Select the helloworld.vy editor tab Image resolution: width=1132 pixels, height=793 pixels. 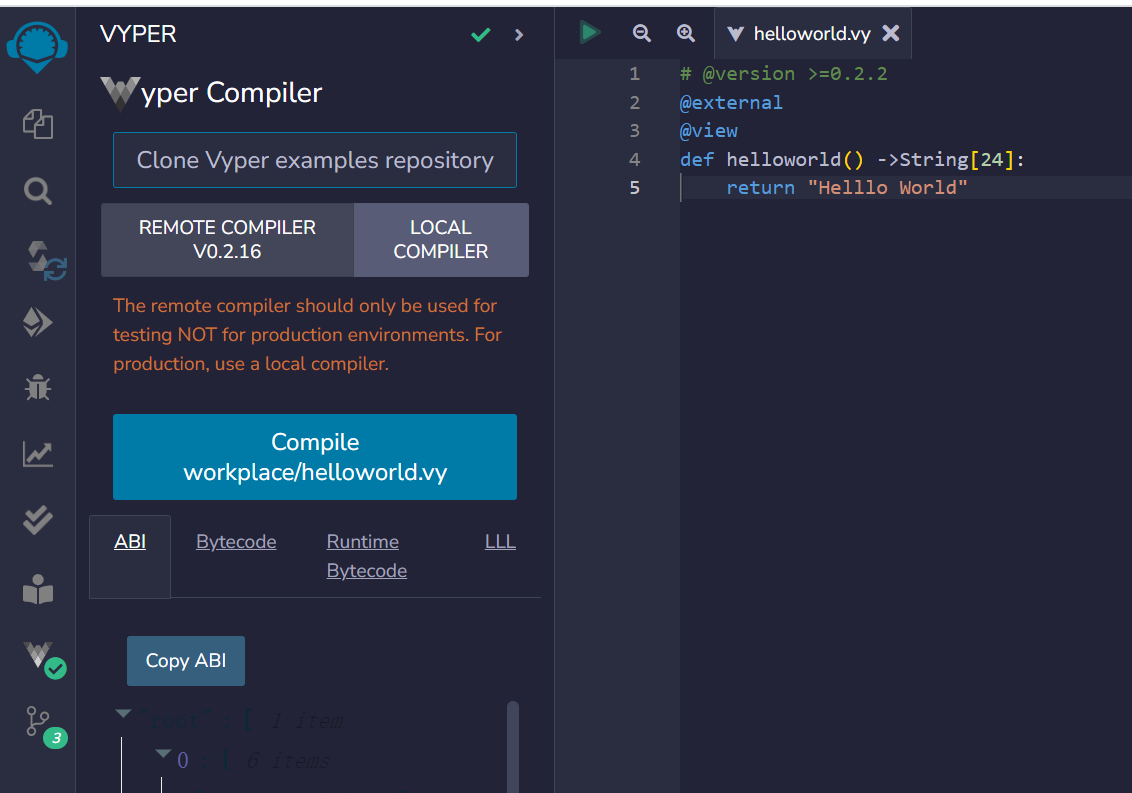pos(811,34)
